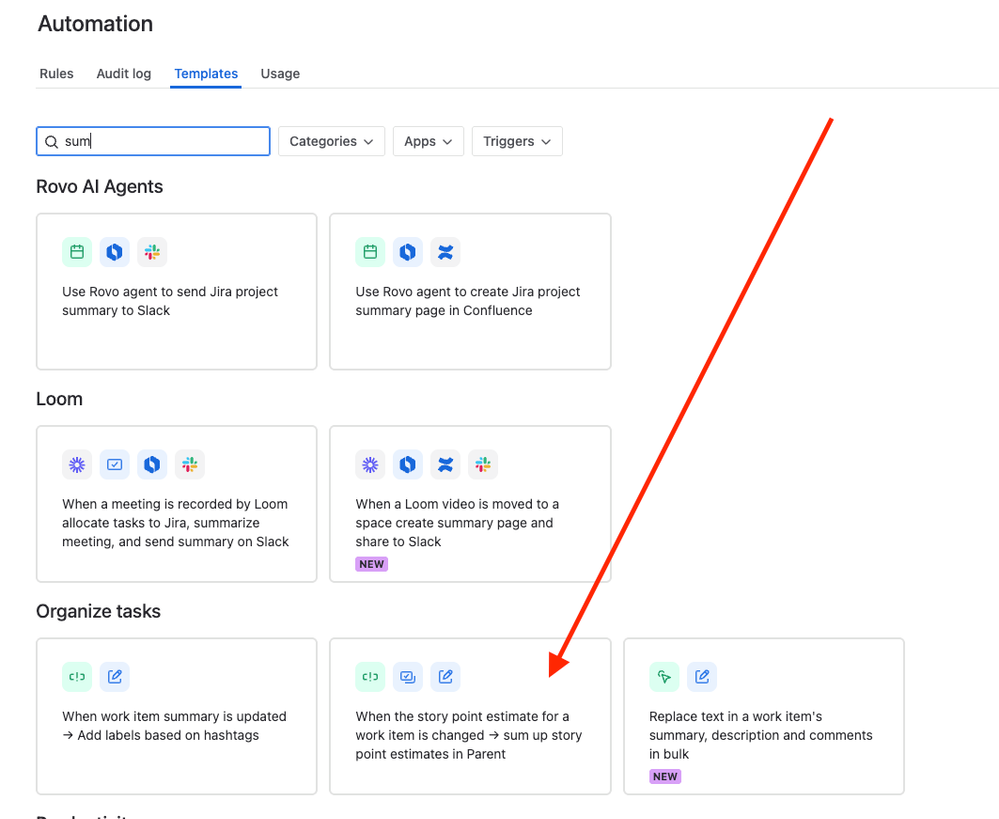Screen dimensions: 999x819
Task: Click related items branch icon on story point card
Action: point(408,677)
